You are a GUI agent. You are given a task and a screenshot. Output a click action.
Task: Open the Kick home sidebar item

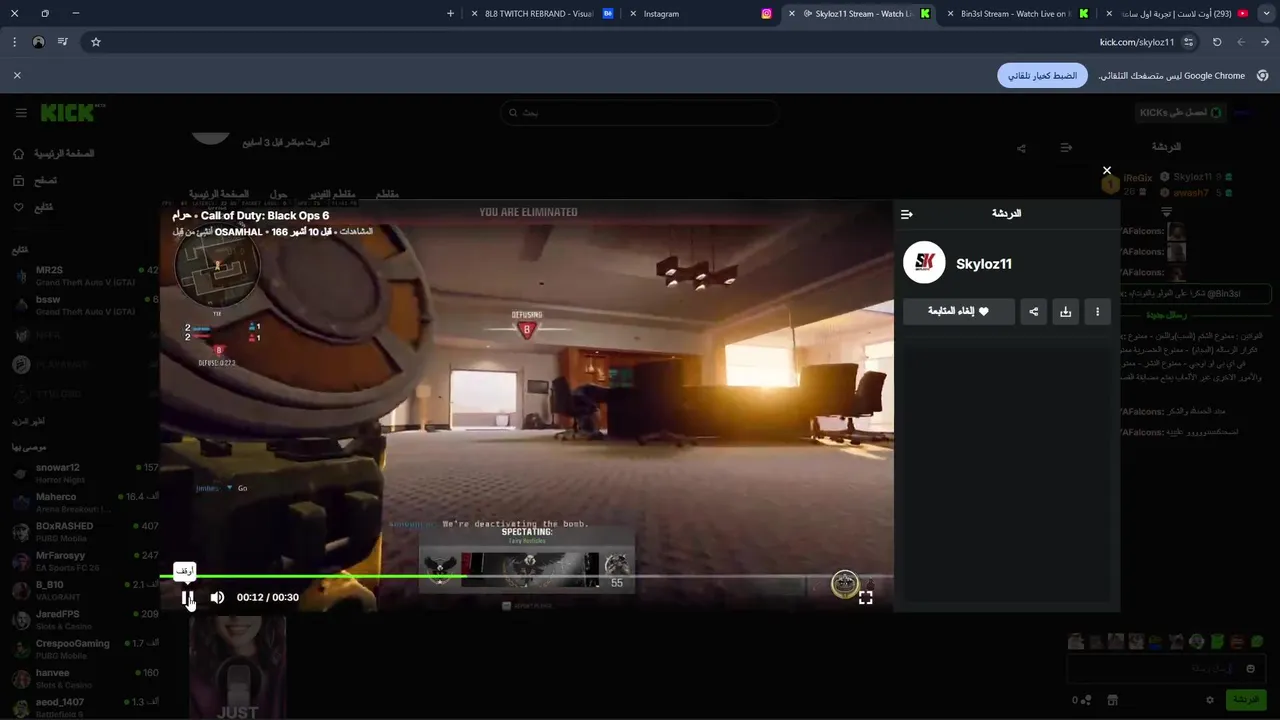tap(54, 154)
